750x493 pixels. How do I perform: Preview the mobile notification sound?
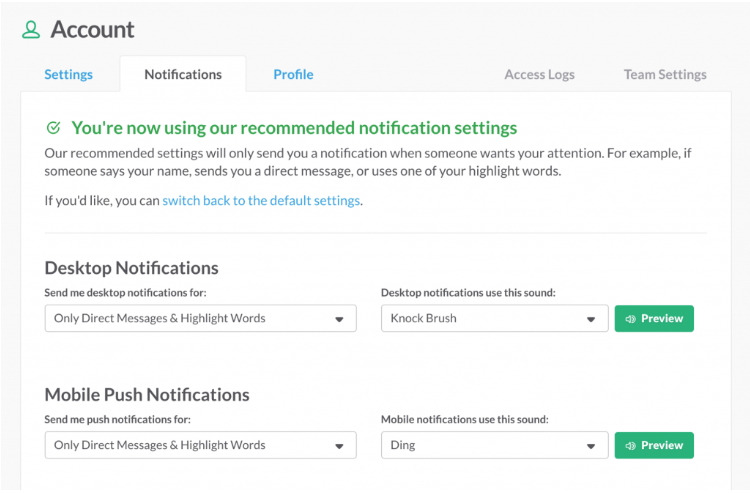click(x=654, y=445)
